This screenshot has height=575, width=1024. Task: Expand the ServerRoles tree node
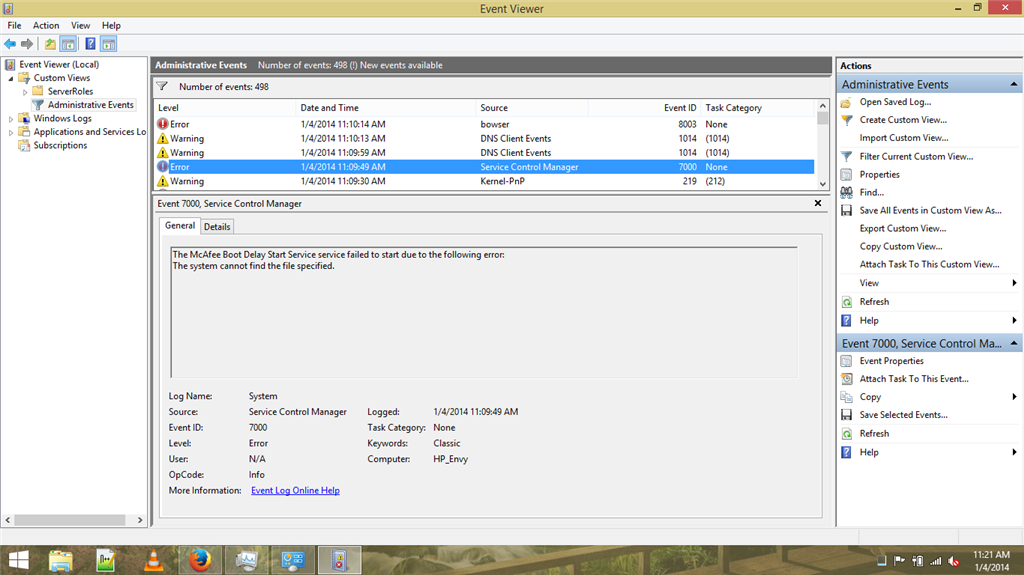pos(25,92)
